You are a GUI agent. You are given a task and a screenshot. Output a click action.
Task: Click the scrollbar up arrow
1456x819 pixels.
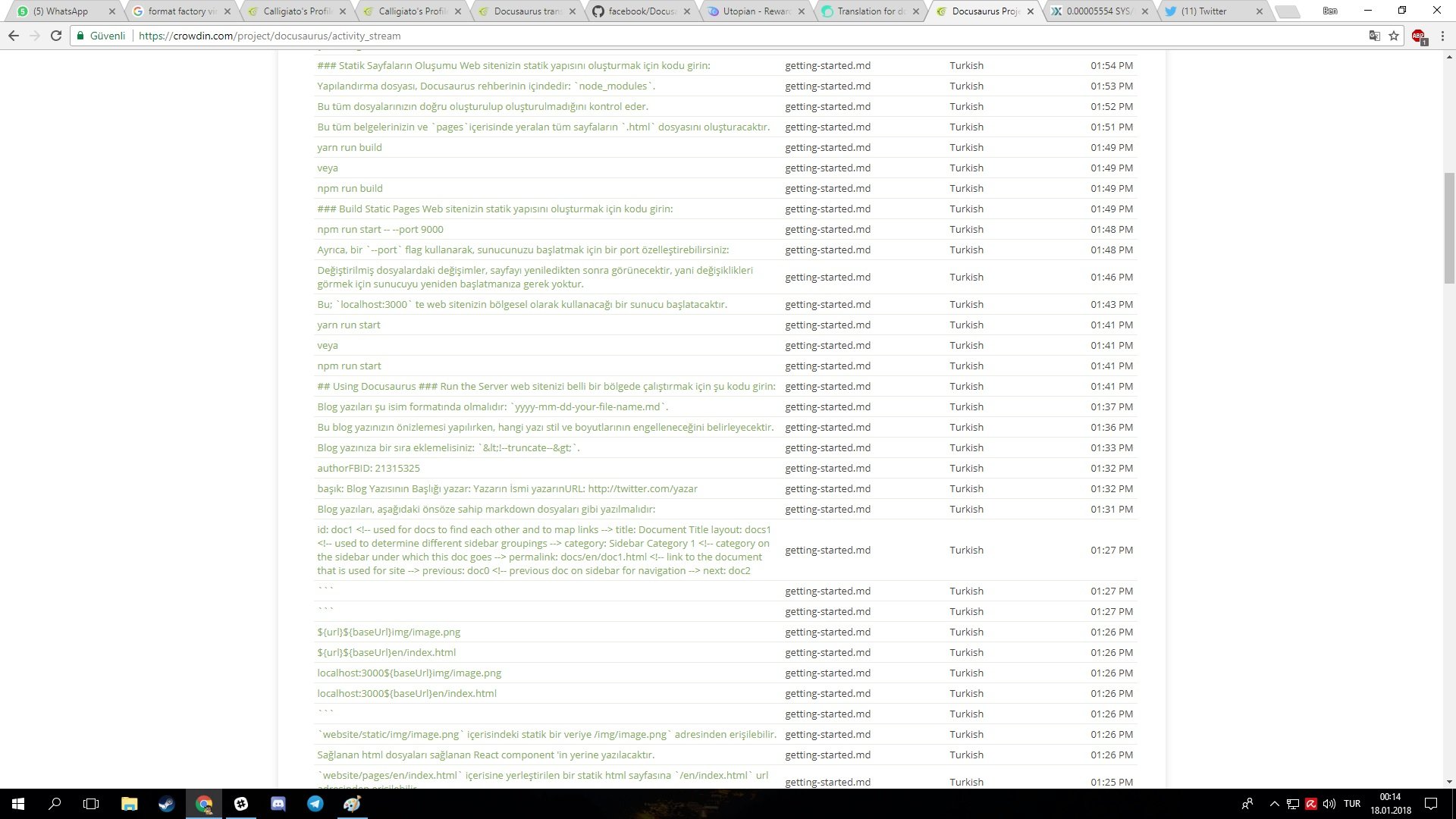1449,57
